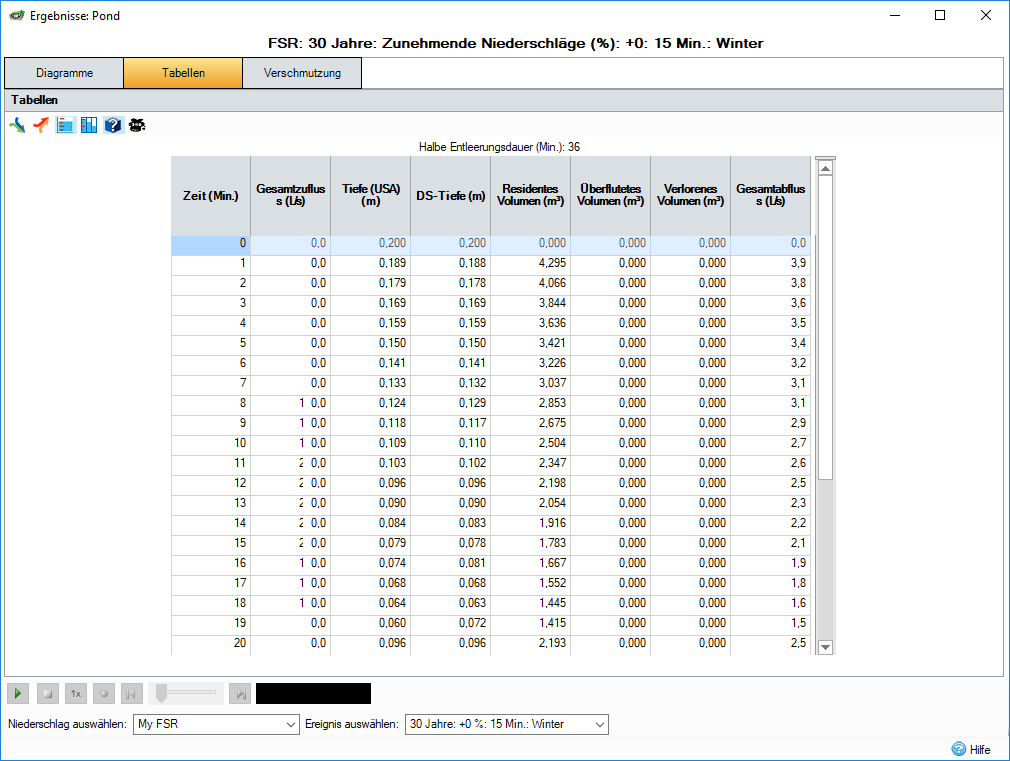Click the Überflutetes Volumen column header
The height and width of the screenshot is (761, 1010).
click(610, 196)
